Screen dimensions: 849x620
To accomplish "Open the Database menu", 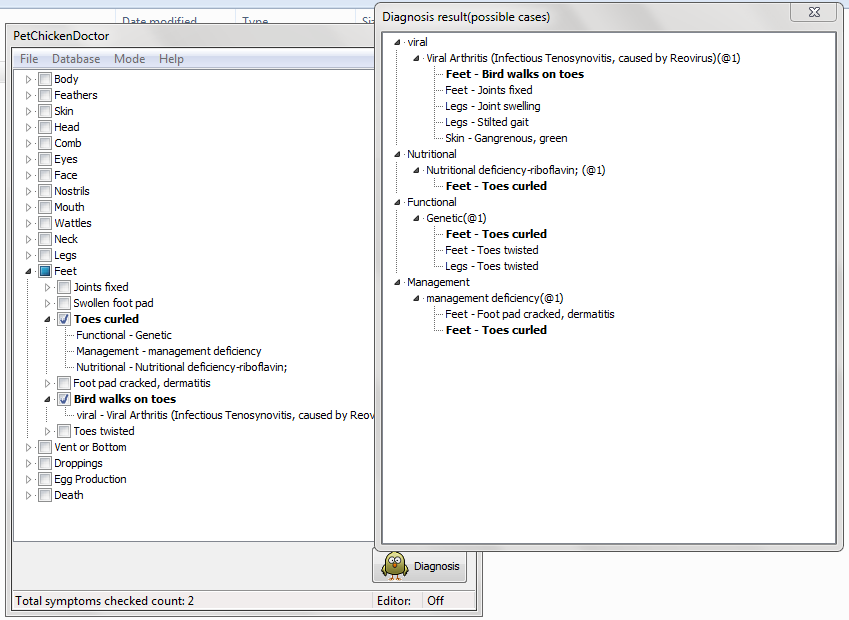I will pos(76,59).
